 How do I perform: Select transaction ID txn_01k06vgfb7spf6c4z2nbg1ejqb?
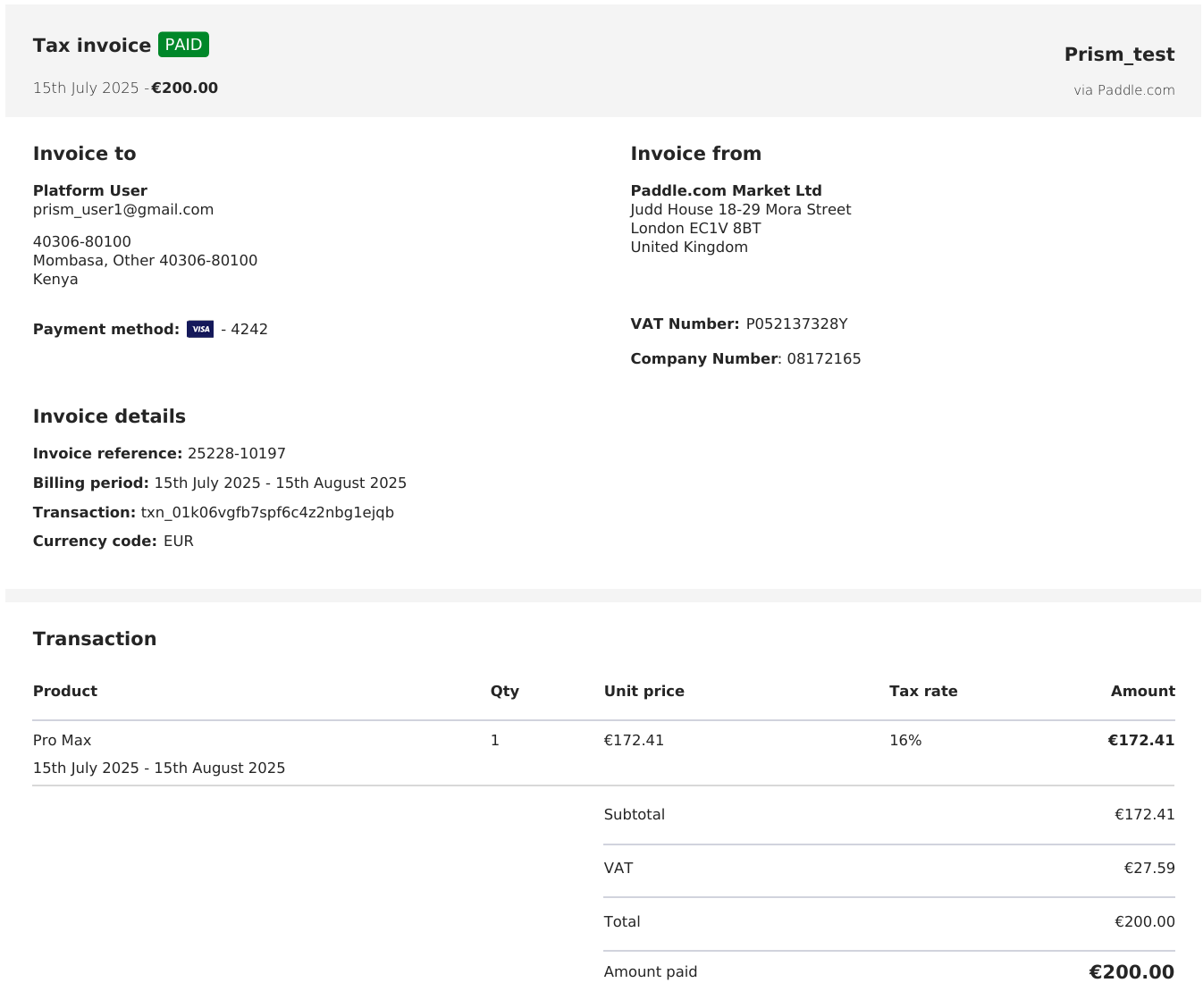click(x=267, y=513)
